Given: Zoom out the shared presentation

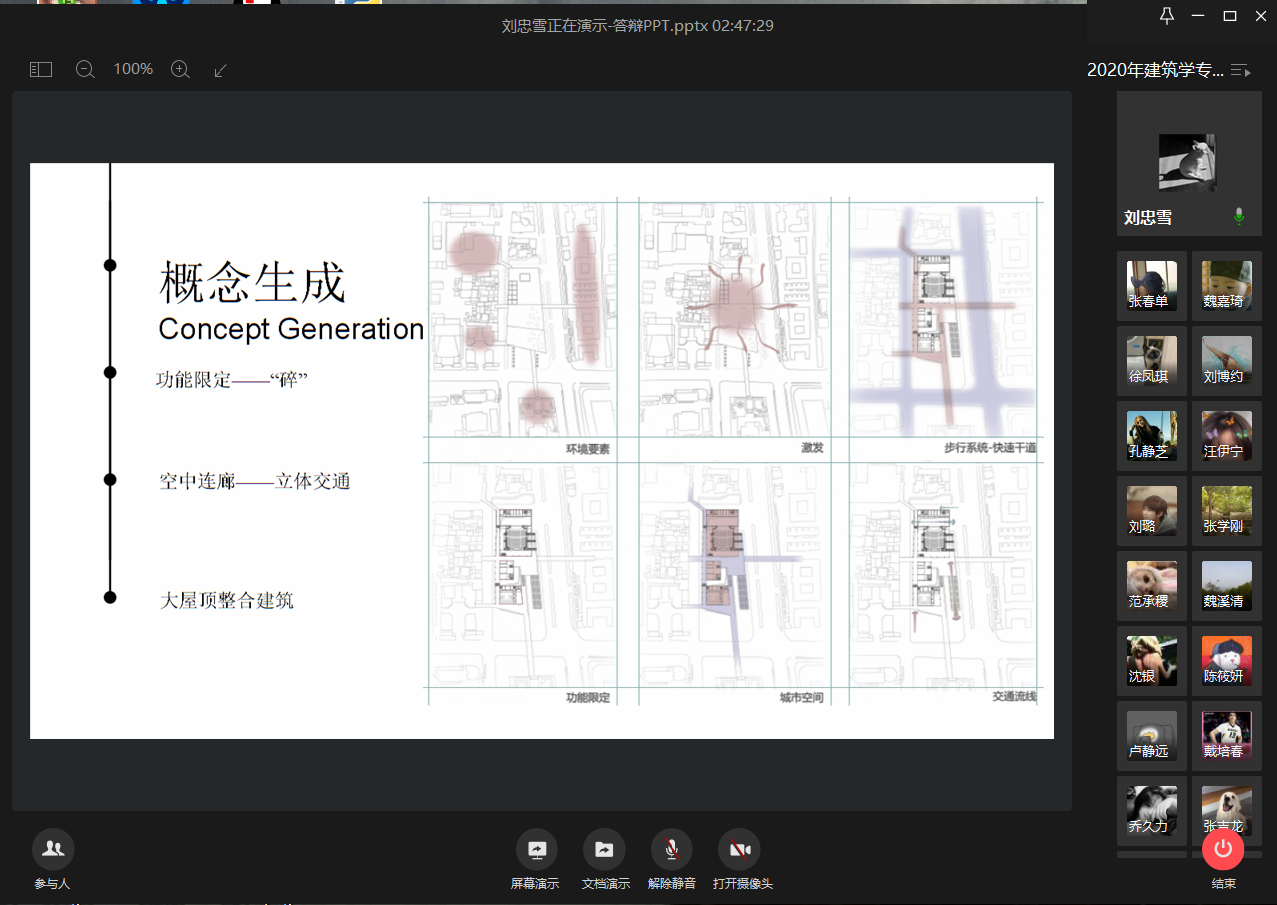Looking at the screenshot, I should point(85,70).
